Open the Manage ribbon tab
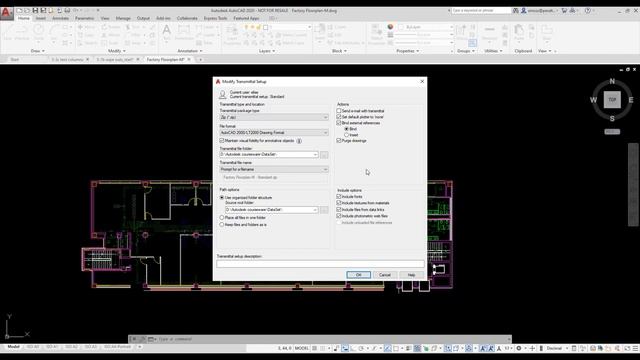Viewport: 640px width, 360px height. 123,18
